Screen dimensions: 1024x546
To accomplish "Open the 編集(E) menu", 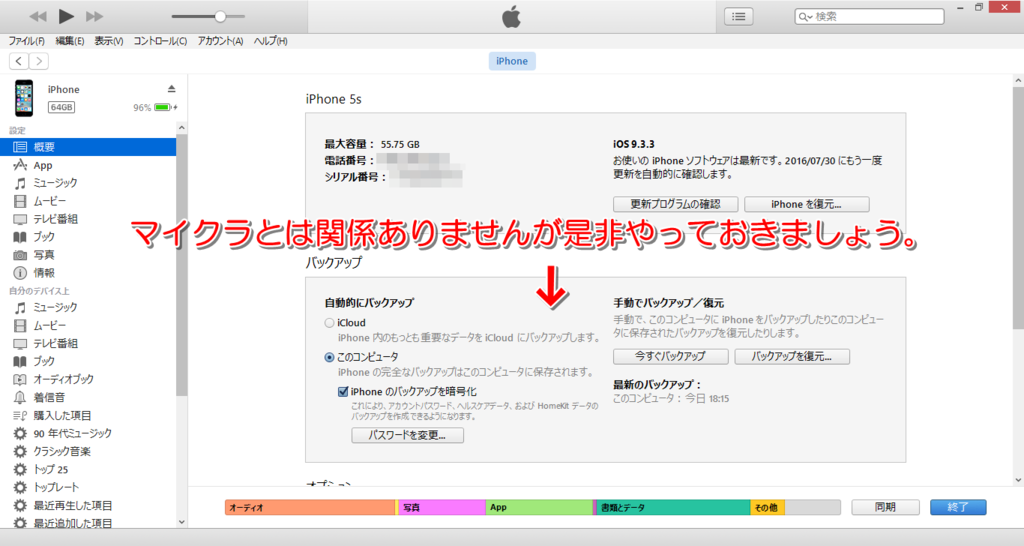I will (x=70, y=41).
